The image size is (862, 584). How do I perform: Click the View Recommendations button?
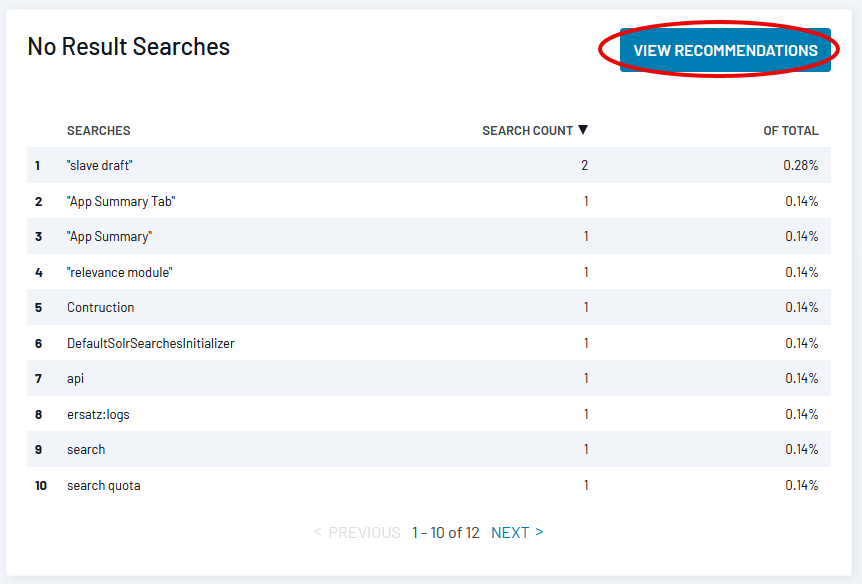pos(725,50)
